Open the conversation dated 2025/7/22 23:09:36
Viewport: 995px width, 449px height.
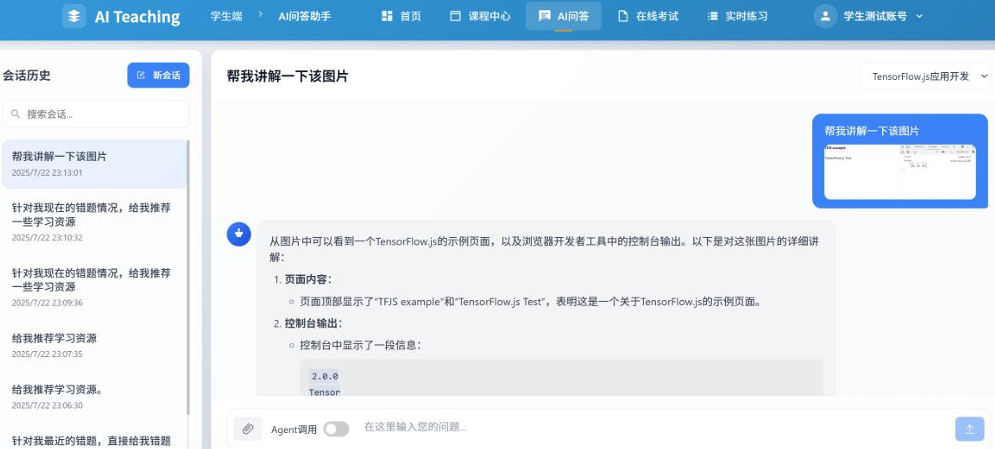(95, 287)
